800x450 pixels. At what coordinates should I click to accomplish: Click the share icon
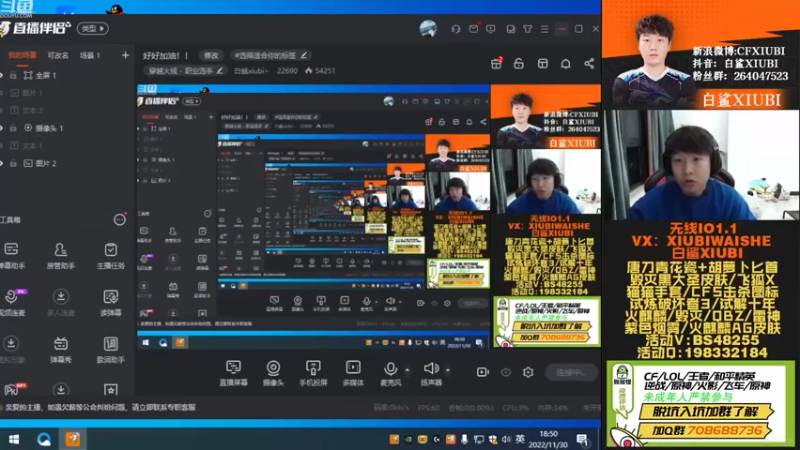[589, 63]
